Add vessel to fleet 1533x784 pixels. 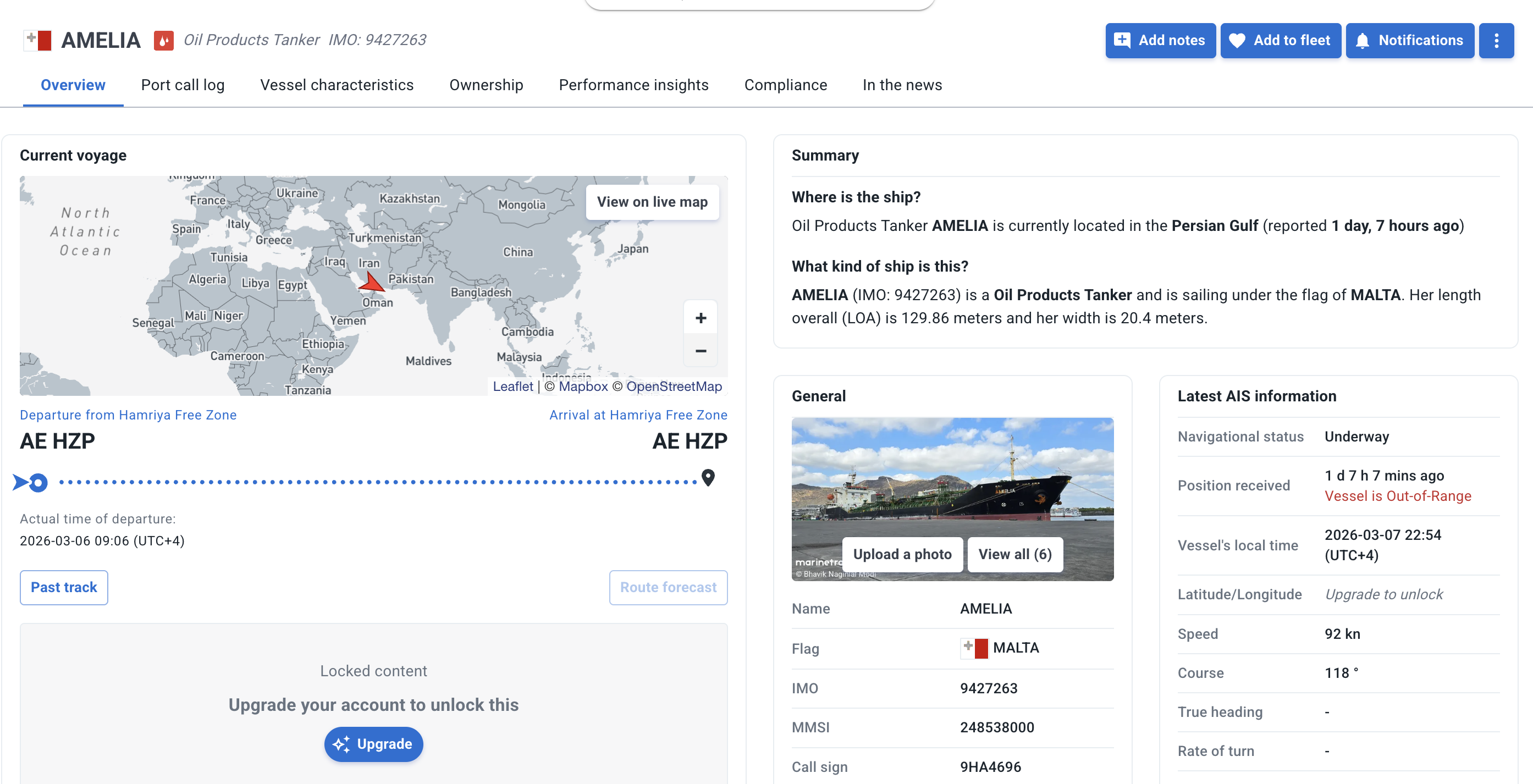pyautogui.click(x=1280, y=41)
